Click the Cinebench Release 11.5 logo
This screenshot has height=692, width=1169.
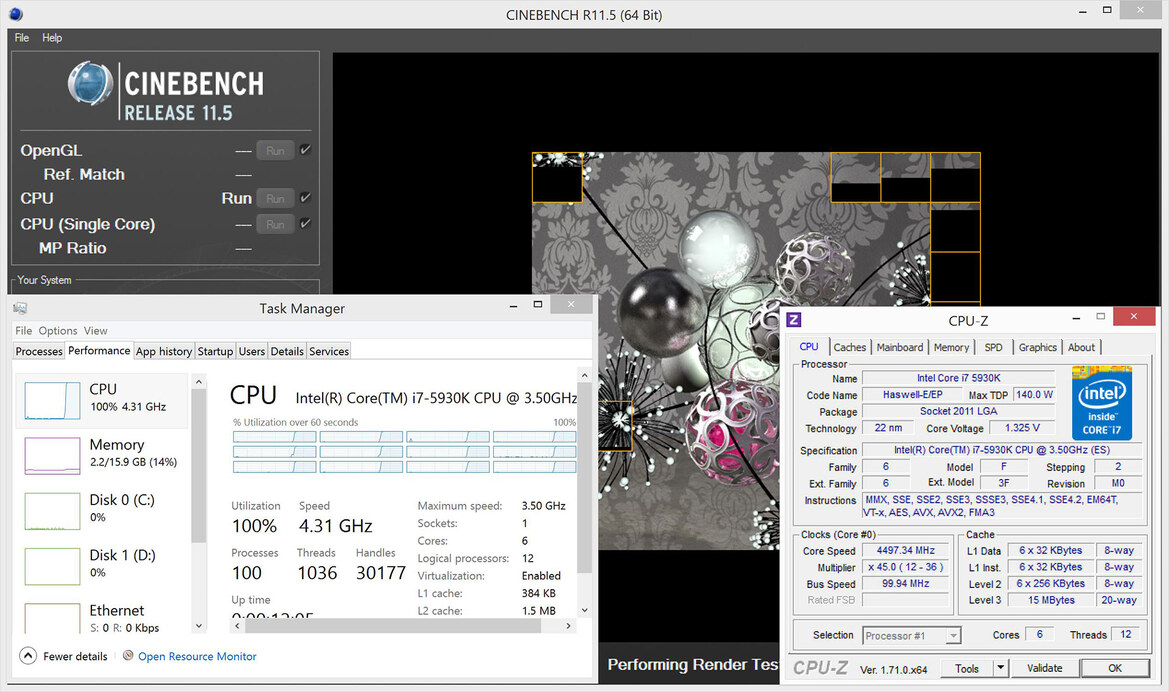pos(166,92)
